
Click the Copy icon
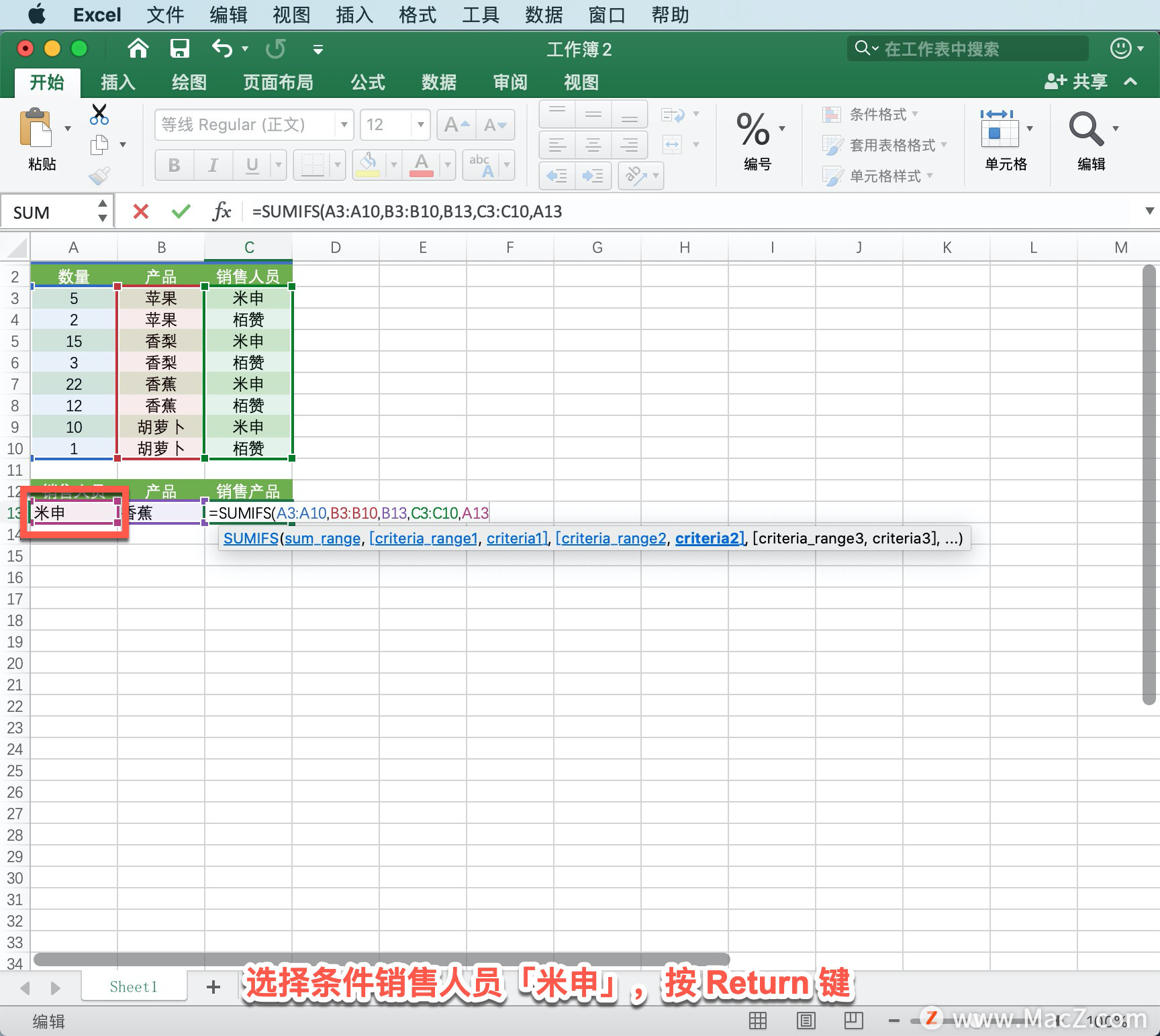click(x=99, y=144)
